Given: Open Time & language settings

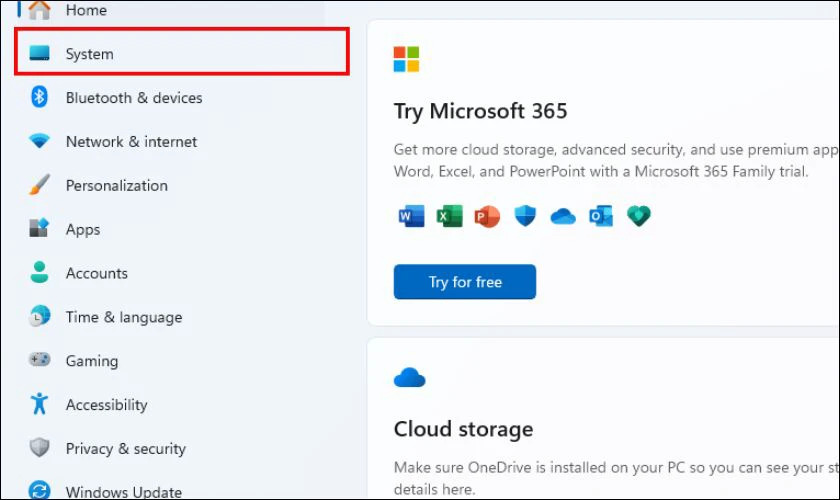Looking at the screenshot, I should pyautogui.click(x=123, y=317).
